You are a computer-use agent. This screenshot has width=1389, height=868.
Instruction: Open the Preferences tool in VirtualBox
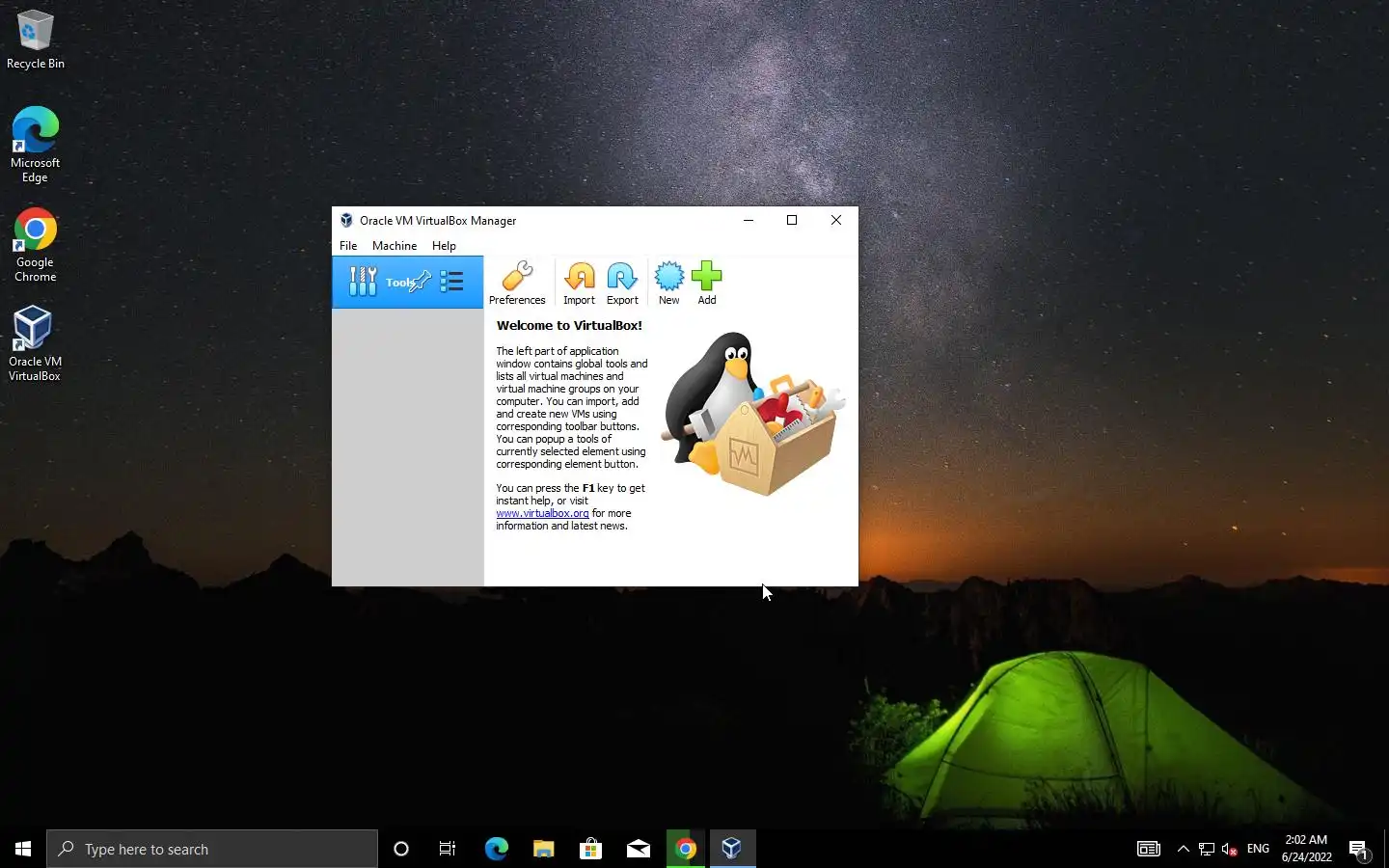(x=517, y=284)
